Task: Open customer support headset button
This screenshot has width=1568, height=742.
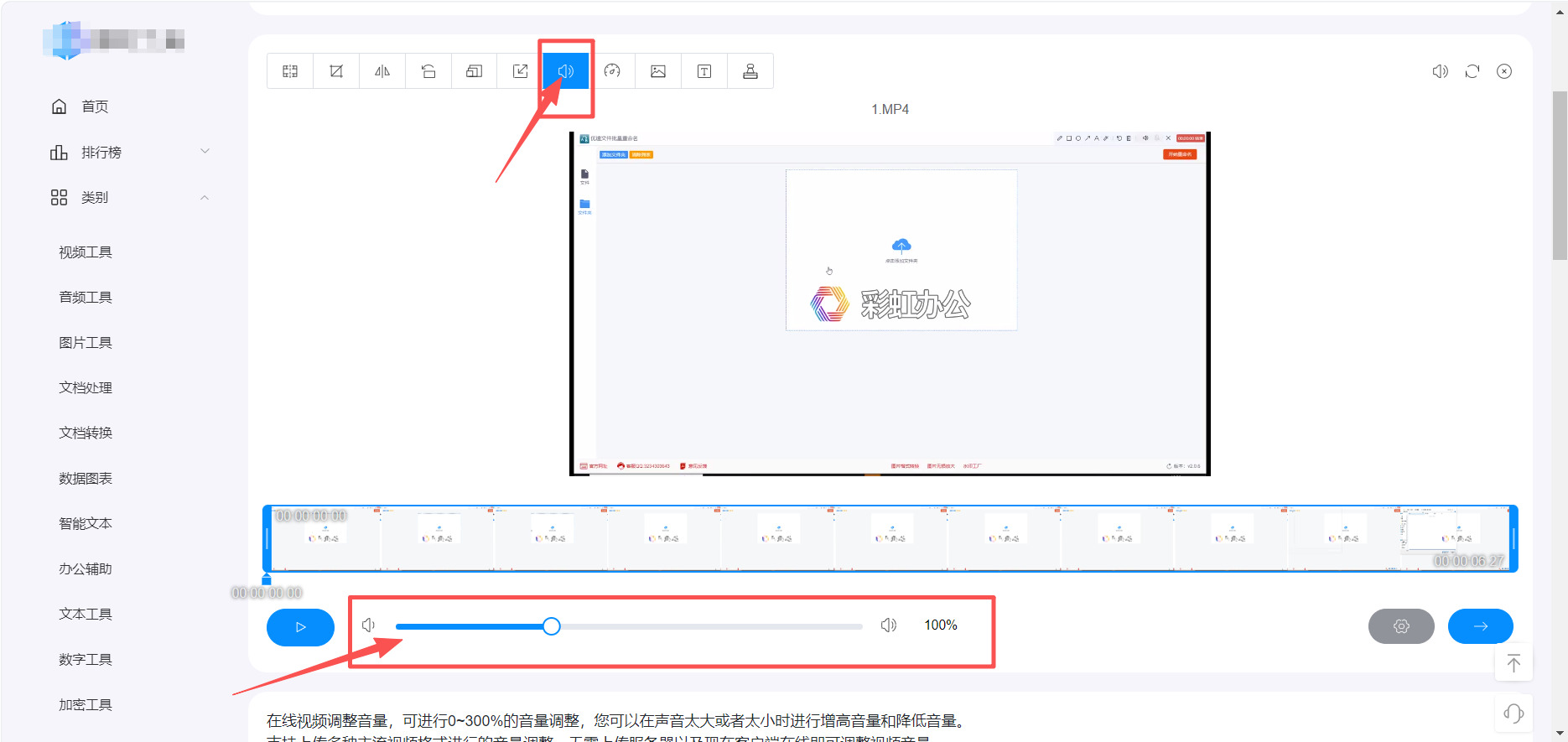Action: coord(1513,713)
